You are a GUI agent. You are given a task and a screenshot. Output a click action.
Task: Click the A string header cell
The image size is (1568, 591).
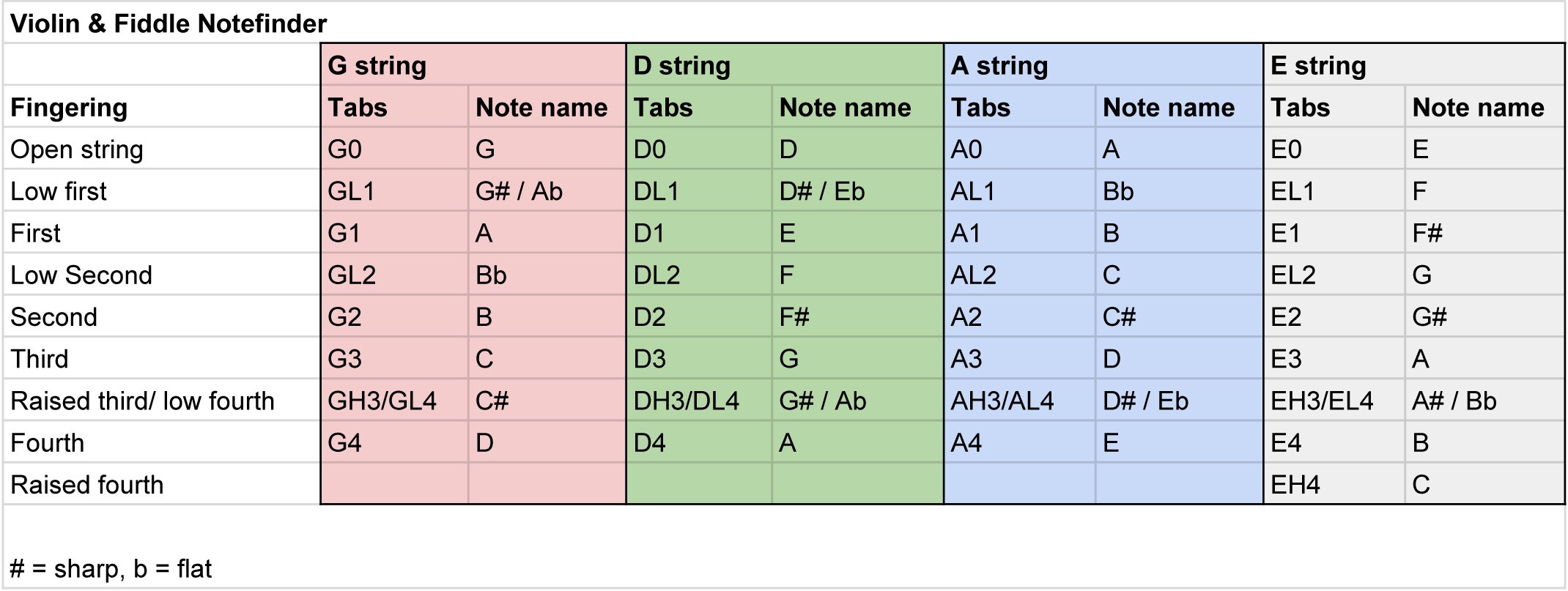tap(1103, 65)
